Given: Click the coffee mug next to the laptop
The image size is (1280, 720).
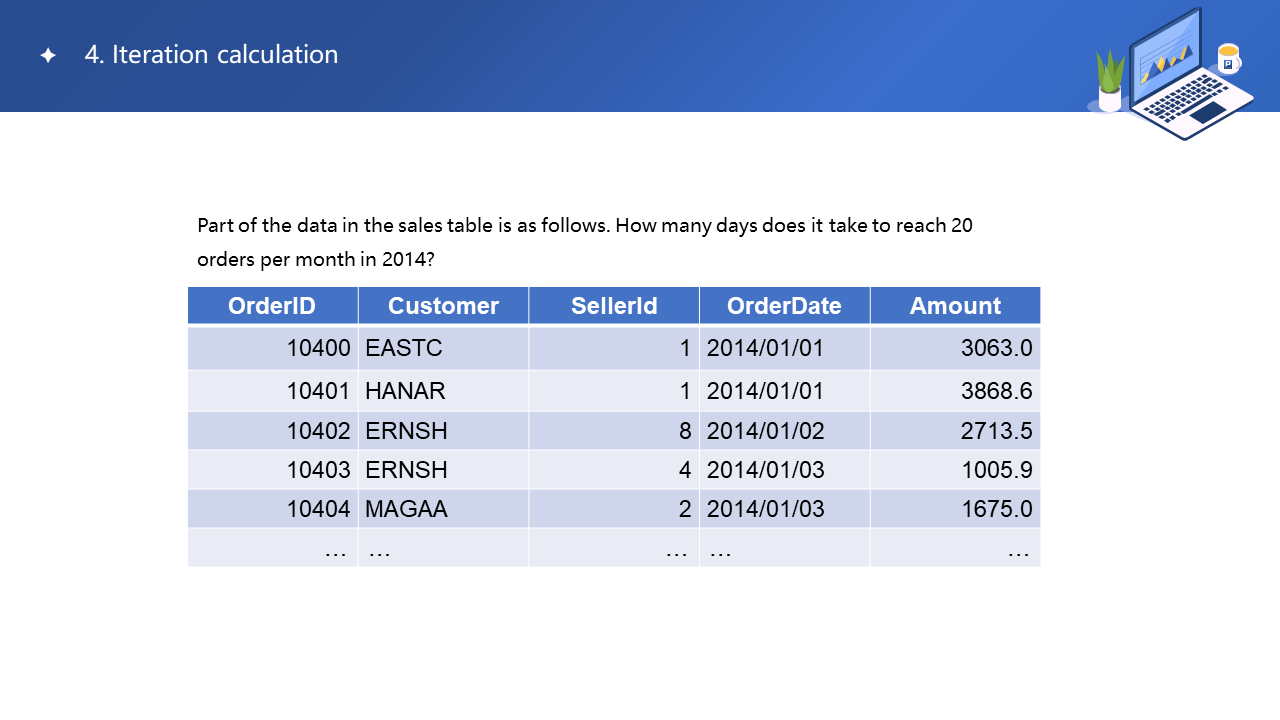Looking at the screenshot, I should pyautogui.click(x=1229, y=59).
